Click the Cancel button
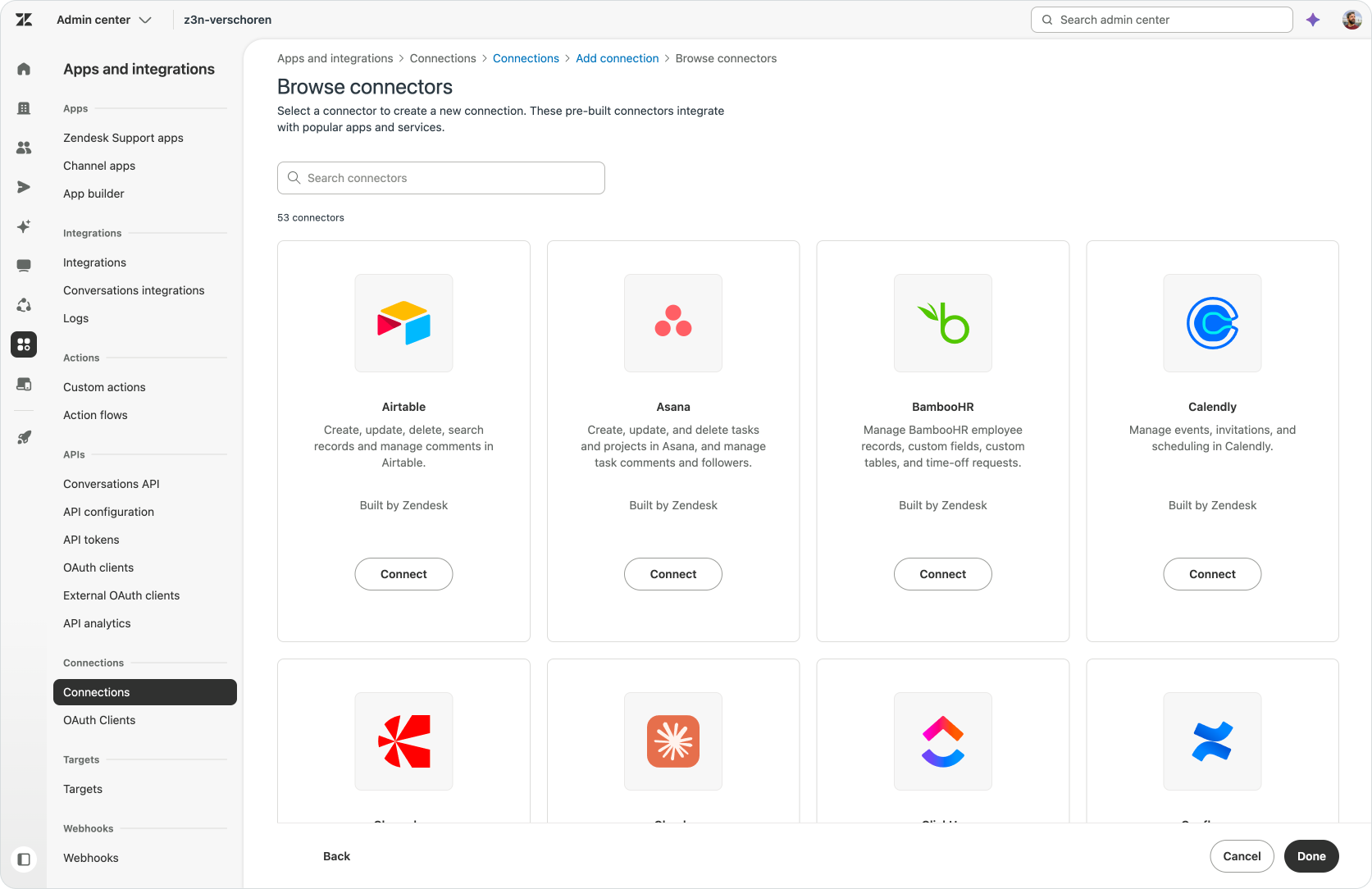The height and width of the screenshot is (889, 1372). (x=1242, y=856)
